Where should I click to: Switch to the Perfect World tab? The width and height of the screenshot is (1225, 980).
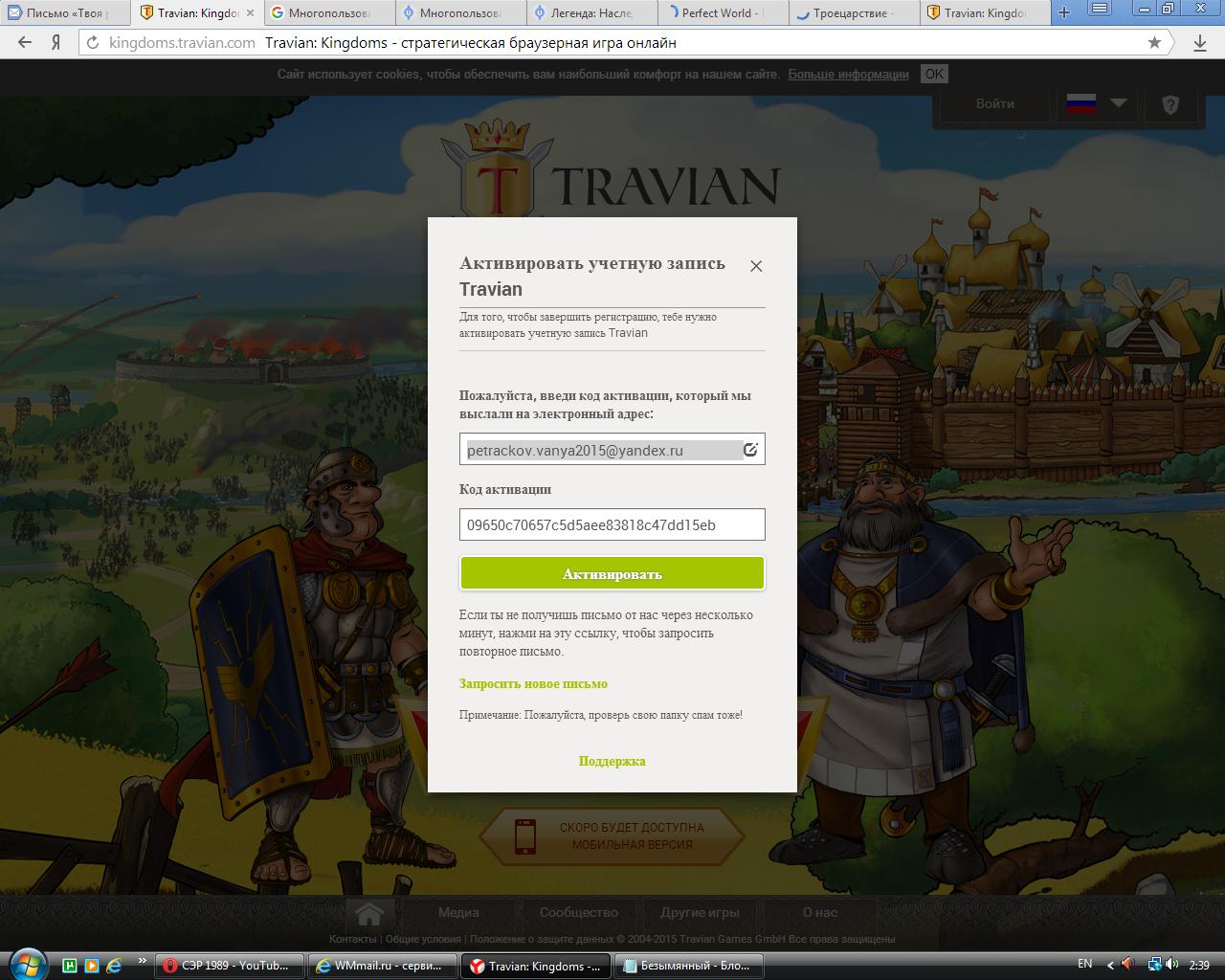pos(724,12)
